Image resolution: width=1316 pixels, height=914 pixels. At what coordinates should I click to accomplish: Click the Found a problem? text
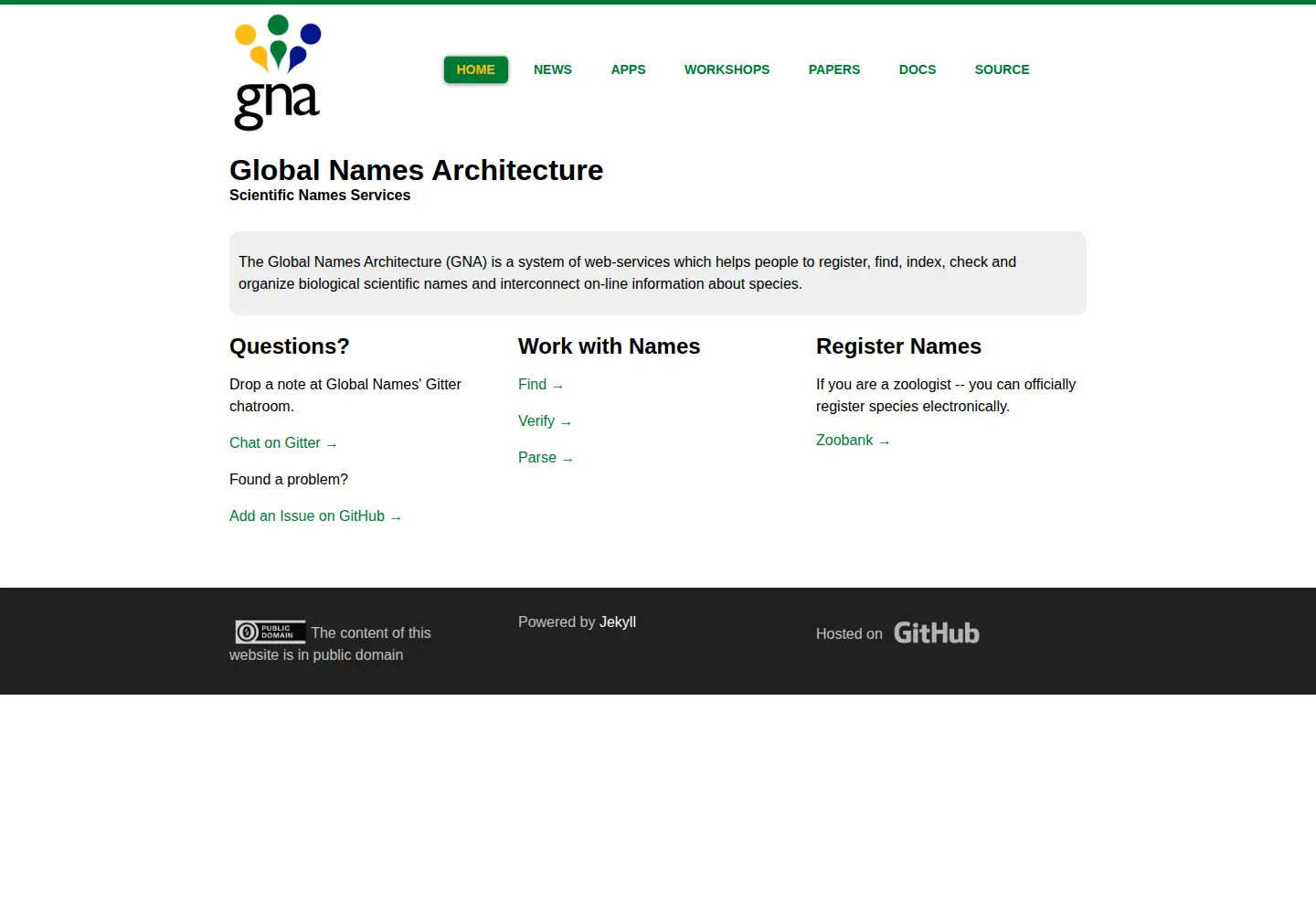pyautogui.click(x=289, y=480)
